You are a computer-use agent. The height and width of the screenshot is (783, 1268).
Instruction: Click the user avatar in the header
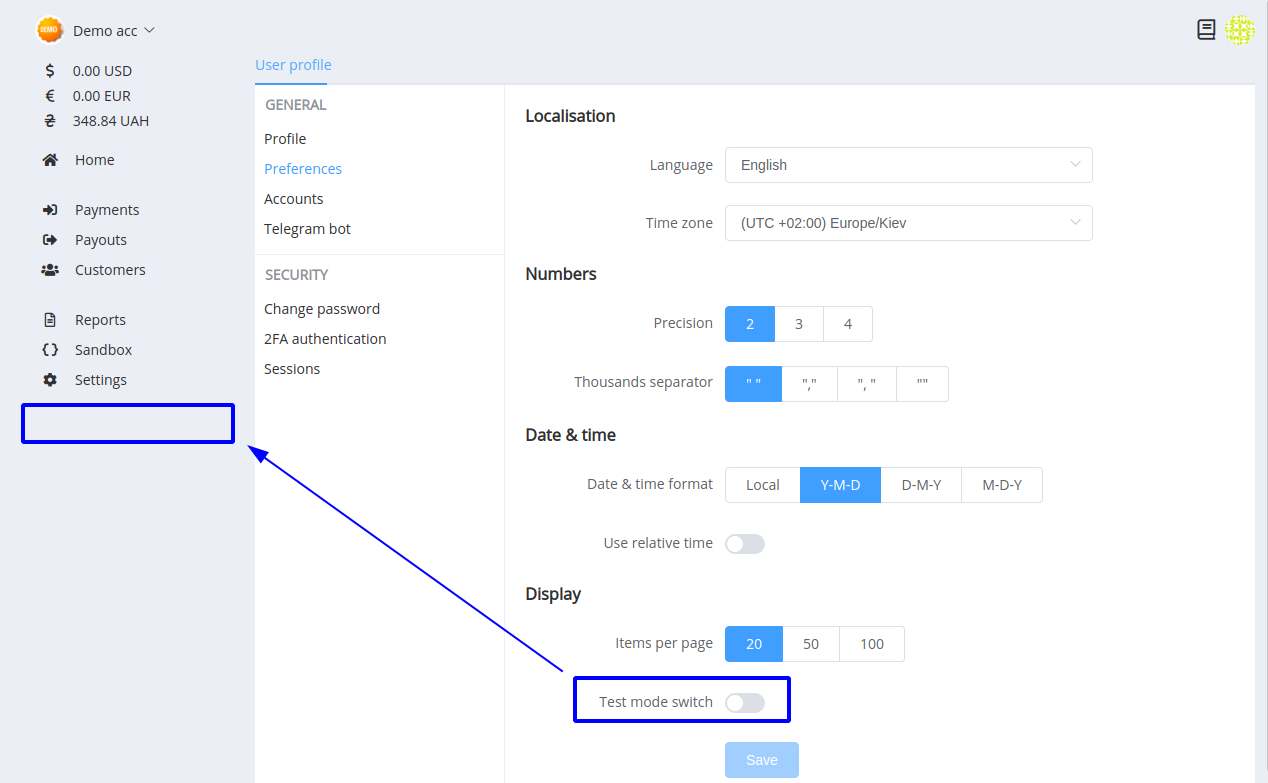1240,30
